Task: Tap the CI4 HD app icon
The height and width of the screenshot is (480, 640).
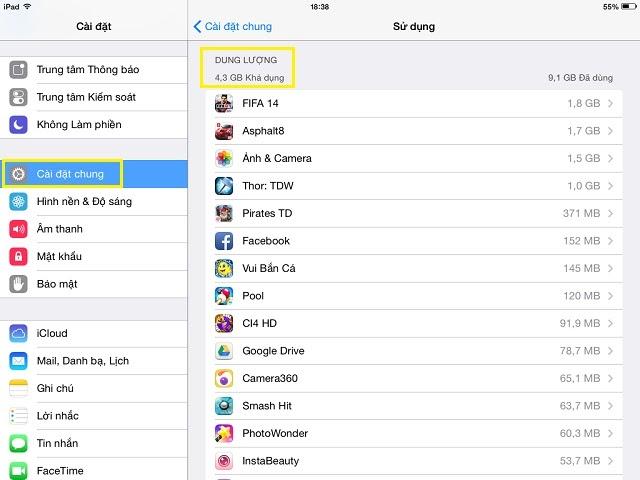Action: pos(224,323)
